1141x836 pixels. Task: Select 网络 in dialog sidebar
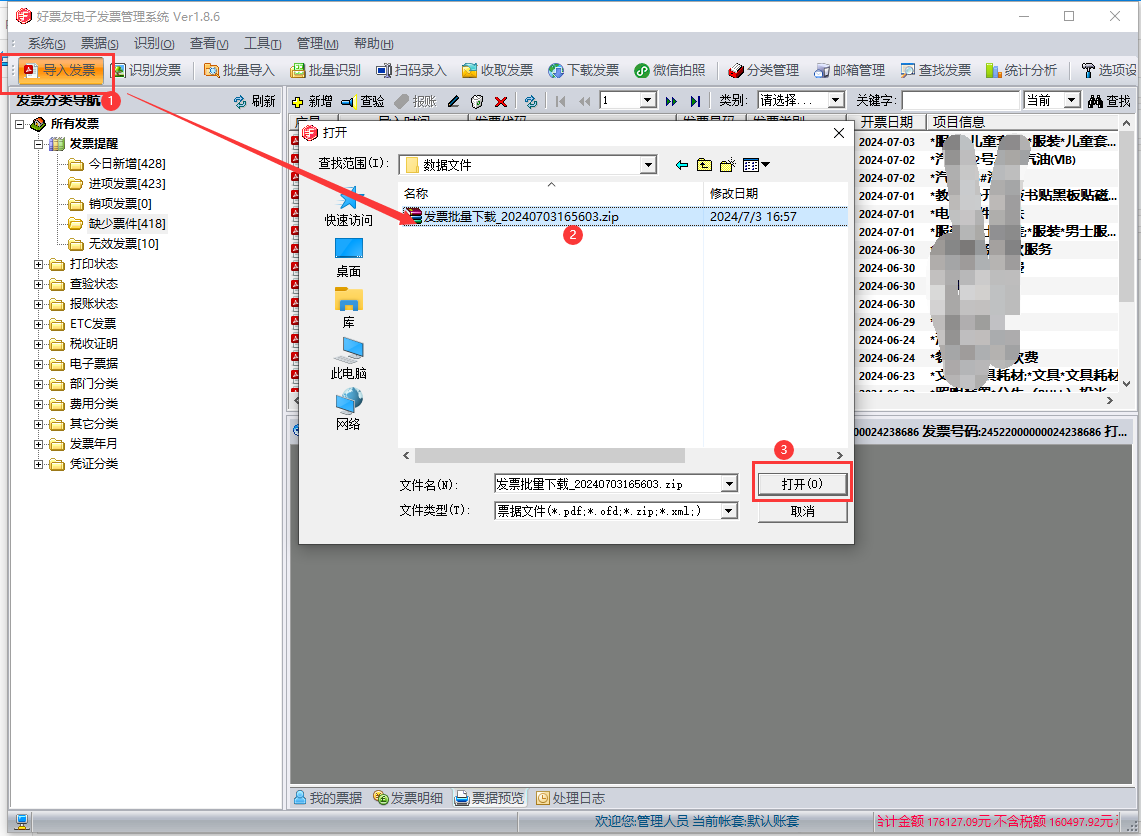(349, 410)
